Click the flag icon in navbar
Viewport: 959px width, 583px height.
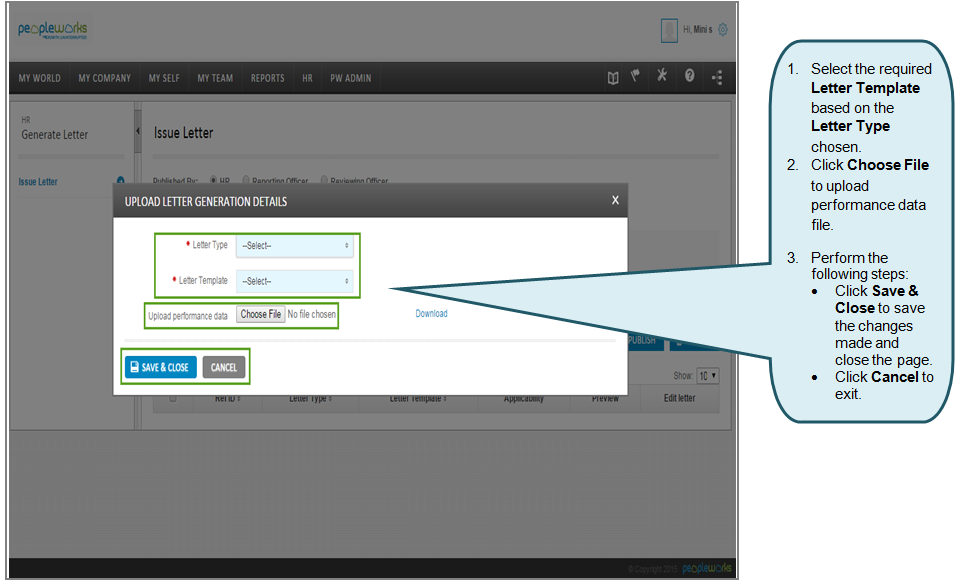tap(636, 76)
